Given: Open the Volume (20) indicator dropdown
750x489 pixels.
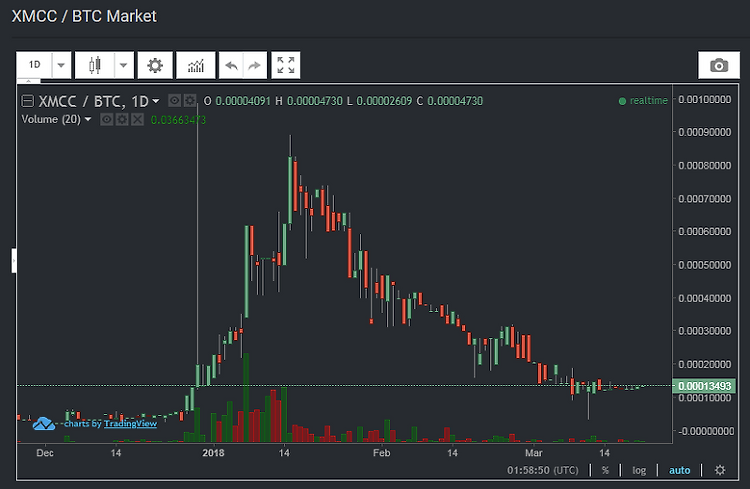Looking at the screenshot, I should 88,119.
